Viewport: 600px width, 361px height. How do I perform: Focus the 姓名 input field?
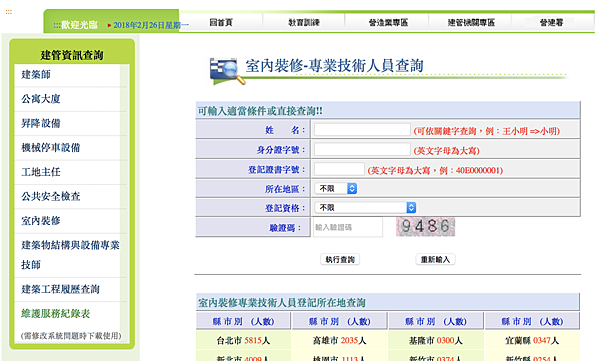[x=362, y=130]
